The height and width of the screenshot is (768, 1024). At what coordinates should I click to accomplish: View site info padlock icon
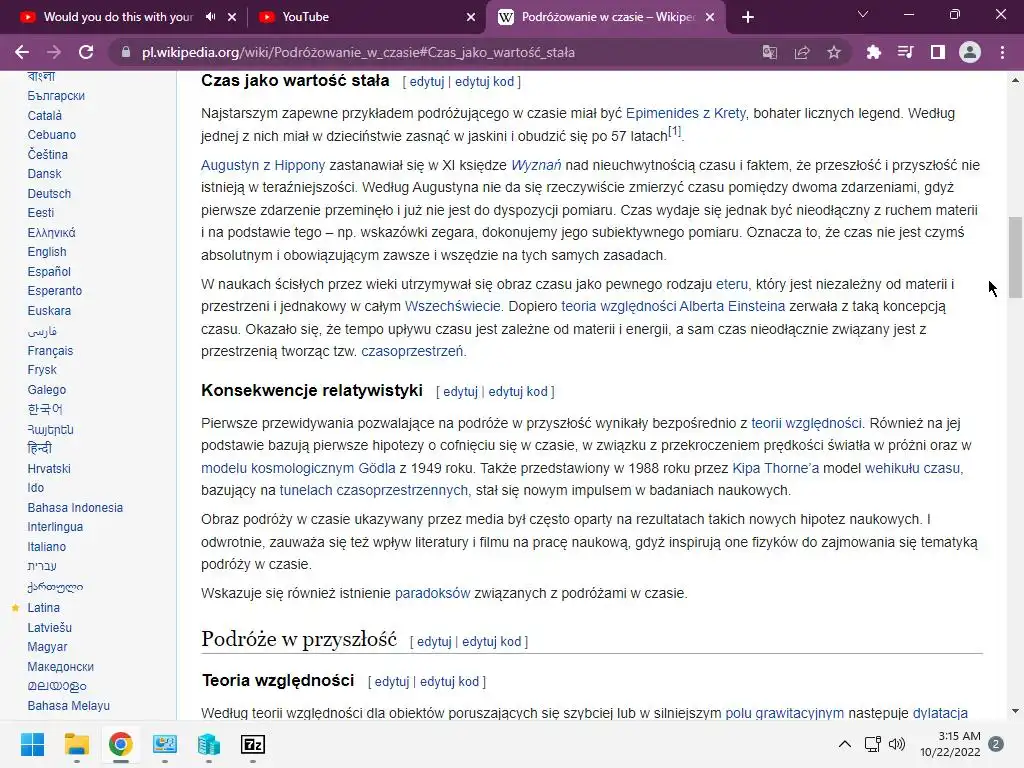[126, 52]
